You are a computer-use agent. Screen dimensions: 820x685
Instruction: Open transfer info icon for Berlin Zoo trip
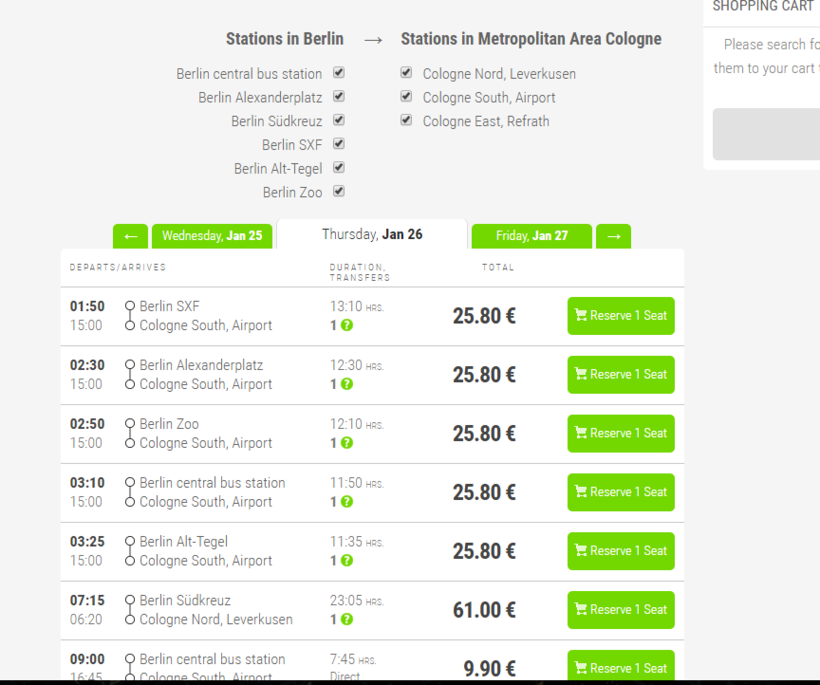347,443
